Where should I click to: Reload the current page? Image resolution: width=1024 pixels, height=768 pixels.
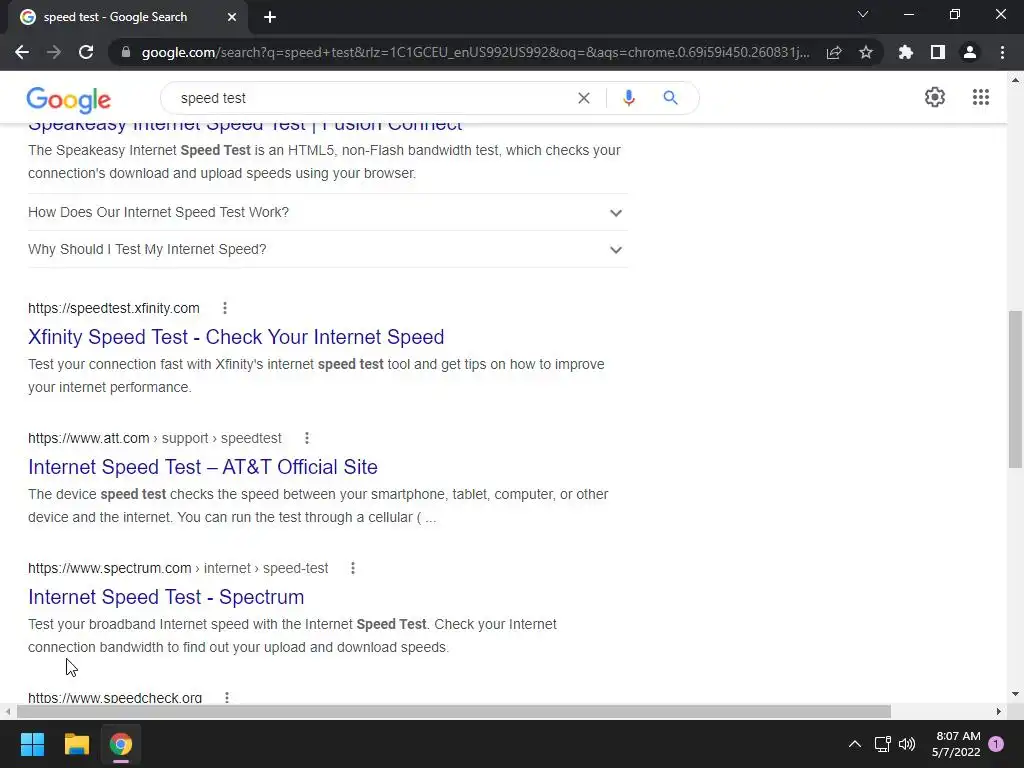pyautogui.click(x=86, y=52)
